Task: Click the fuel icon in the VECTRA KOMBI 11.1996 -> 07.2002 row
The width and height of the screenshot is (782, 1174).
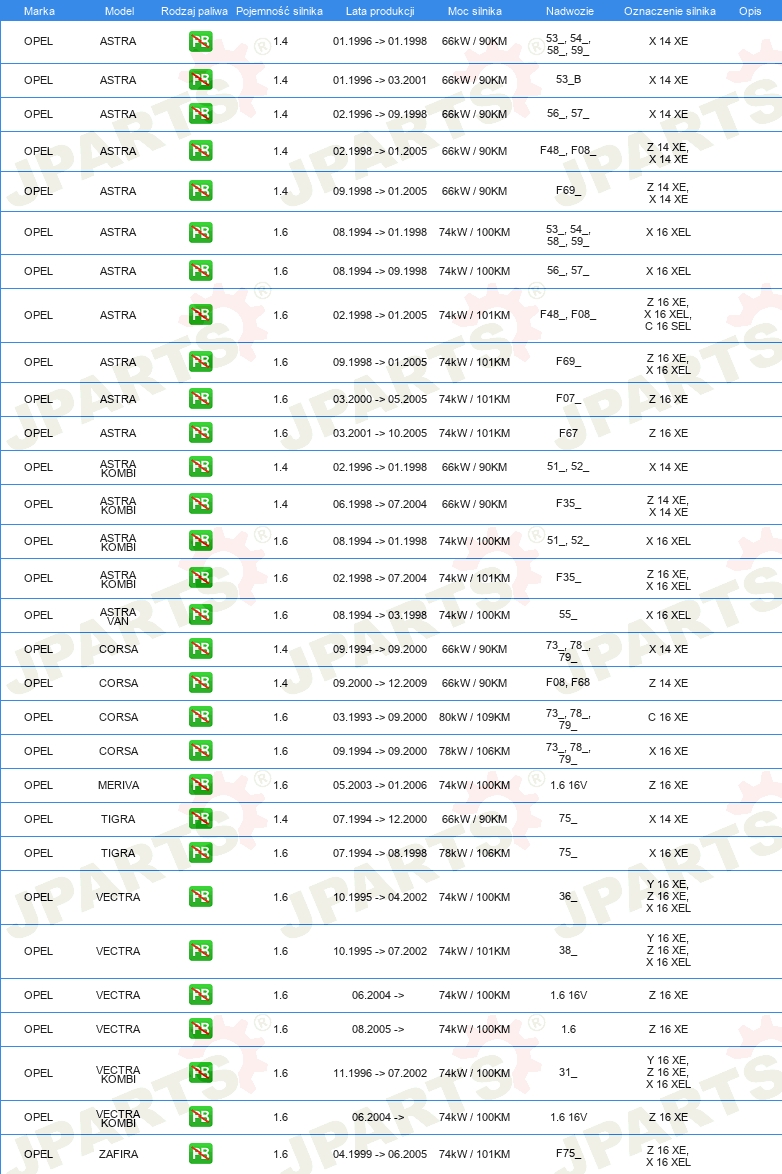Action: tap(200, 1072)
